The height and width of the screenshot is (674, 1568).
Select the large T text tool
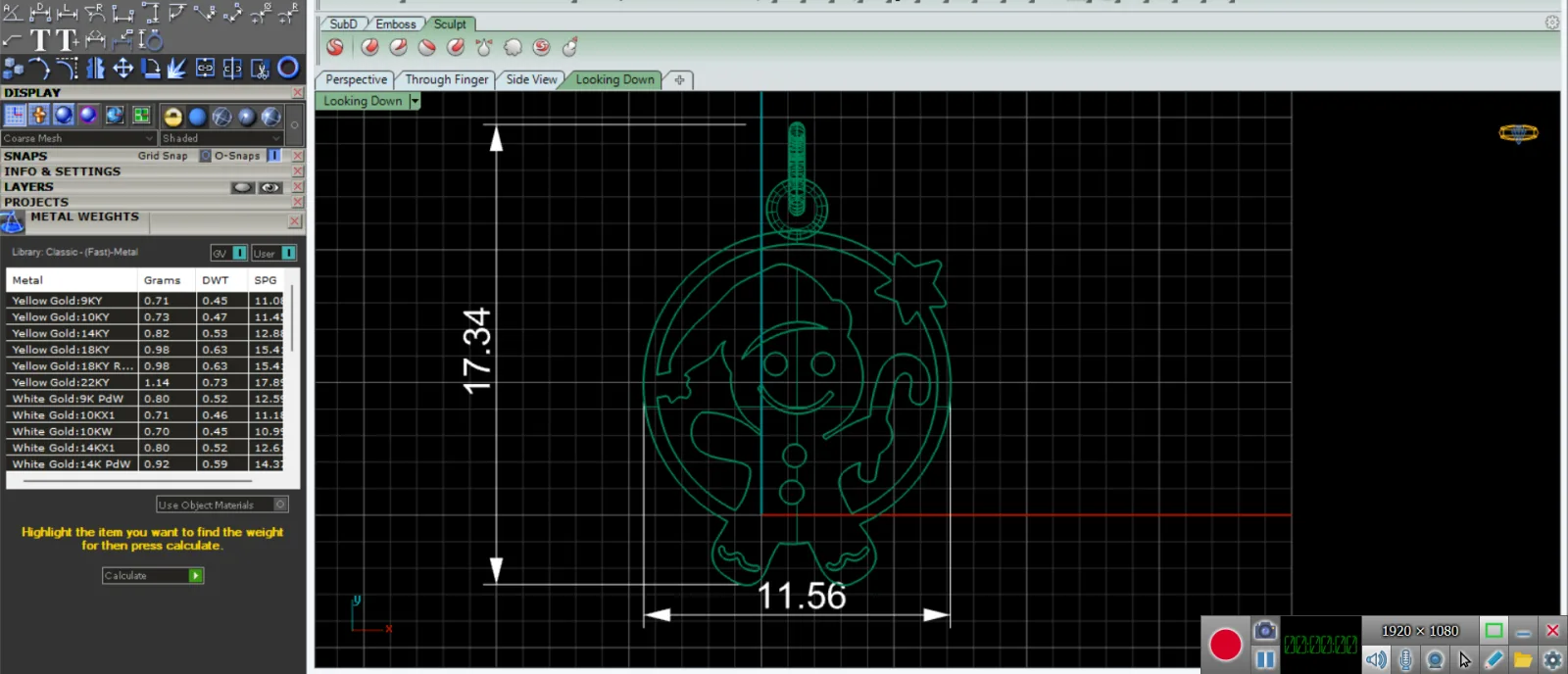pos(40,40)
